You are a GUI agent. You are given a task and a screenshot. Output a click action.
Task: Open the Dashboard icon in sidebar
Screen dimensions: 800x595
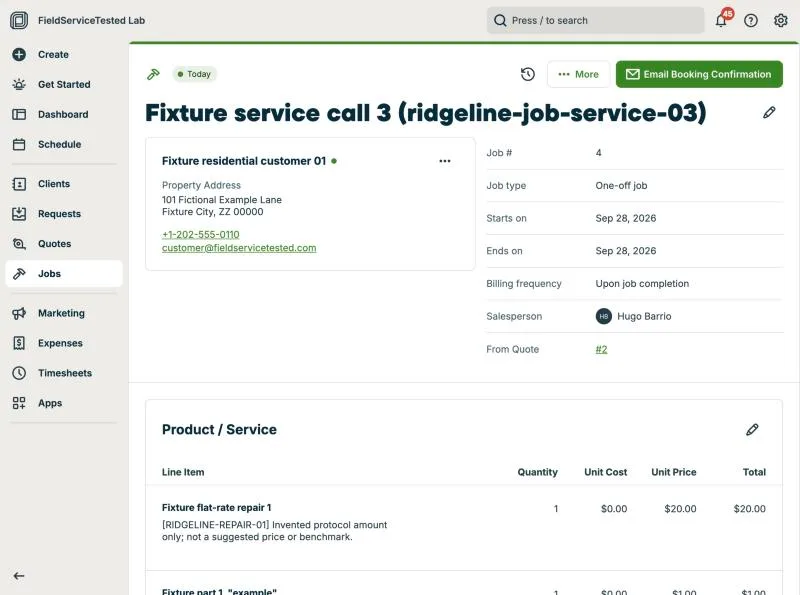click(19, 114)
